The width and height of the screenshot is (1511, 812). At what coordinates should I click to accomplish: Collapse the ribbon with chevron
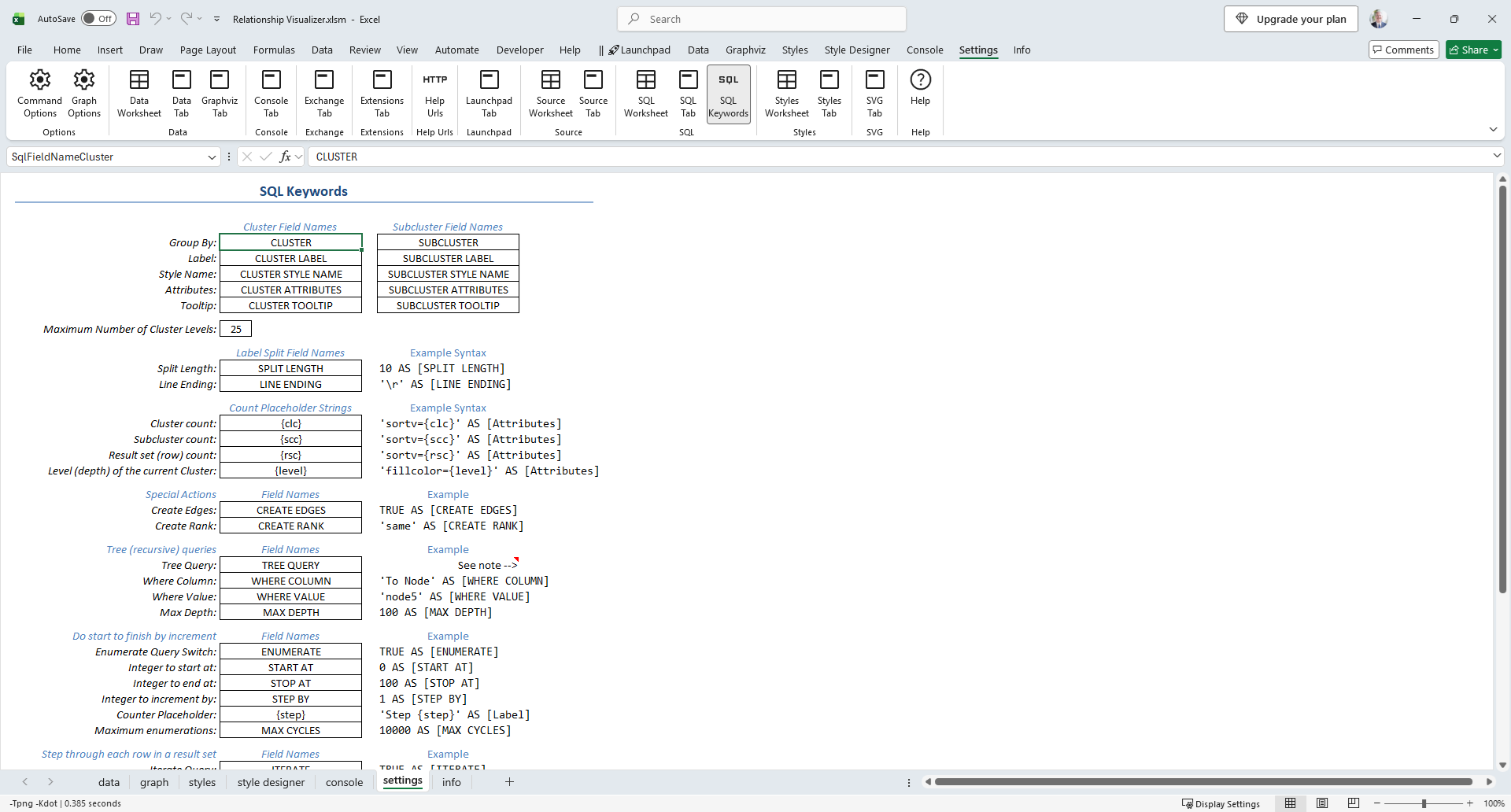pos(1493,129)
